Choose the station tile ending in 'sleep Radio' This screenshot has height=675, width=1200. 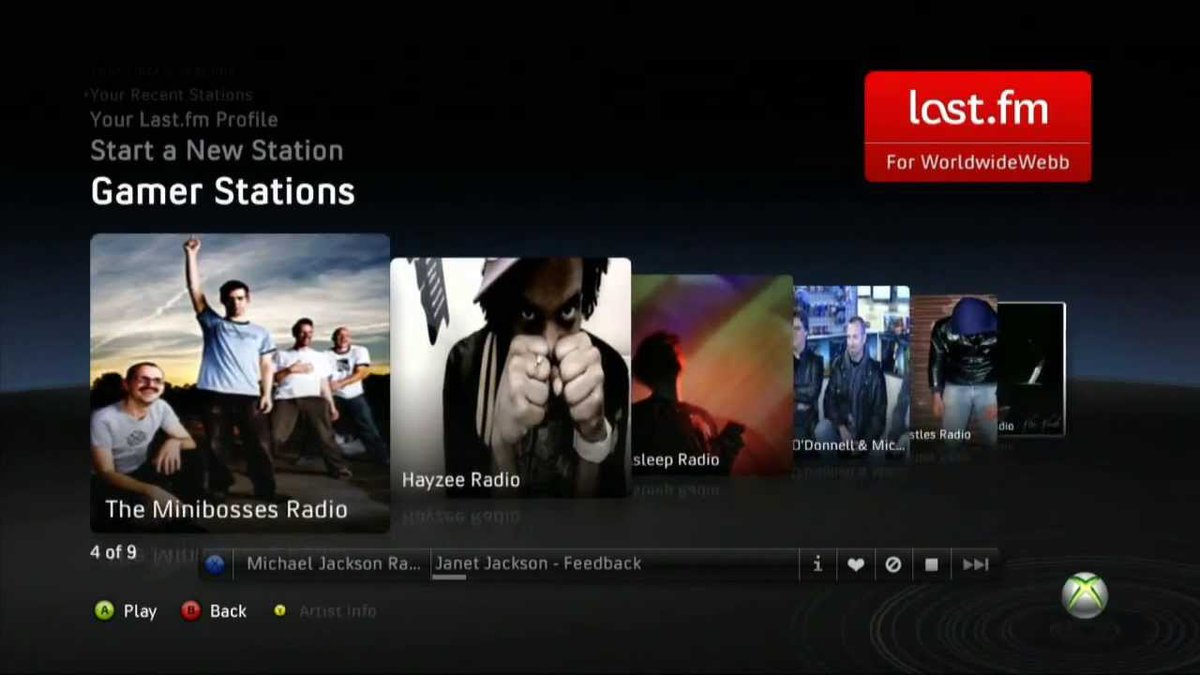coord(712,375)
